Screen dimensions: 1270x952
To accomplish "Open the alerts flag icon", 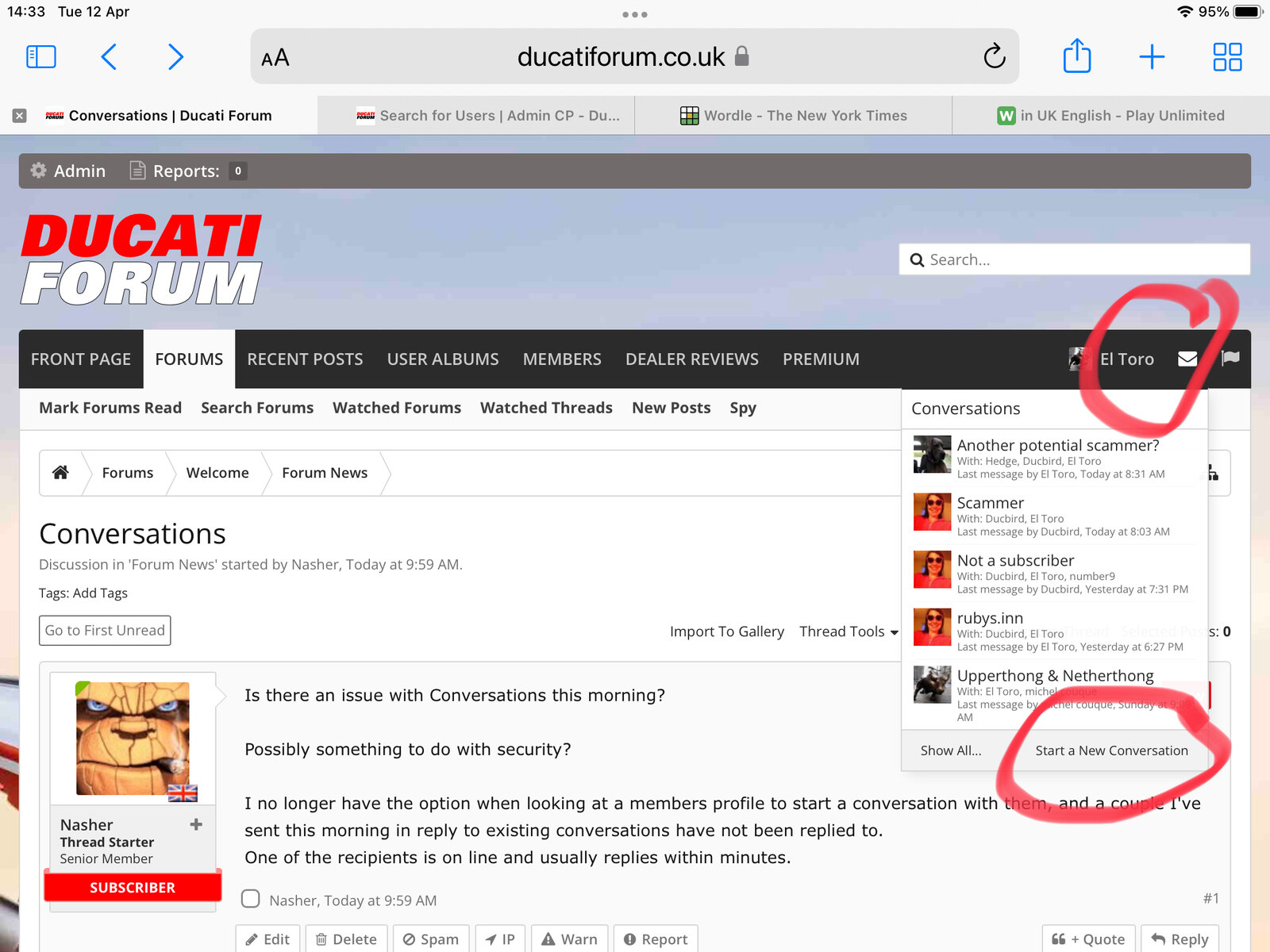I will [1230, 359].
